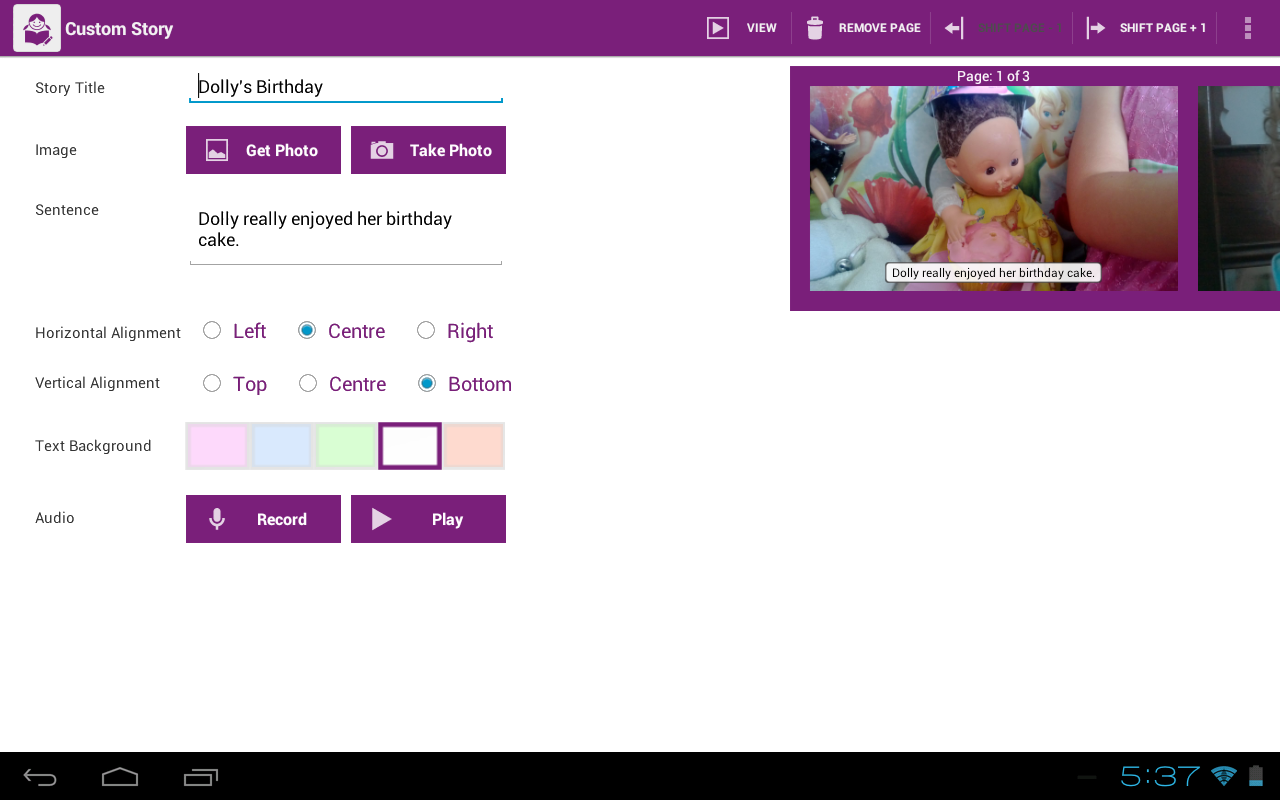Viewport: 1280px width, 800px height.
Task: Tap the Android Back navigation icon
Action: 40,777
